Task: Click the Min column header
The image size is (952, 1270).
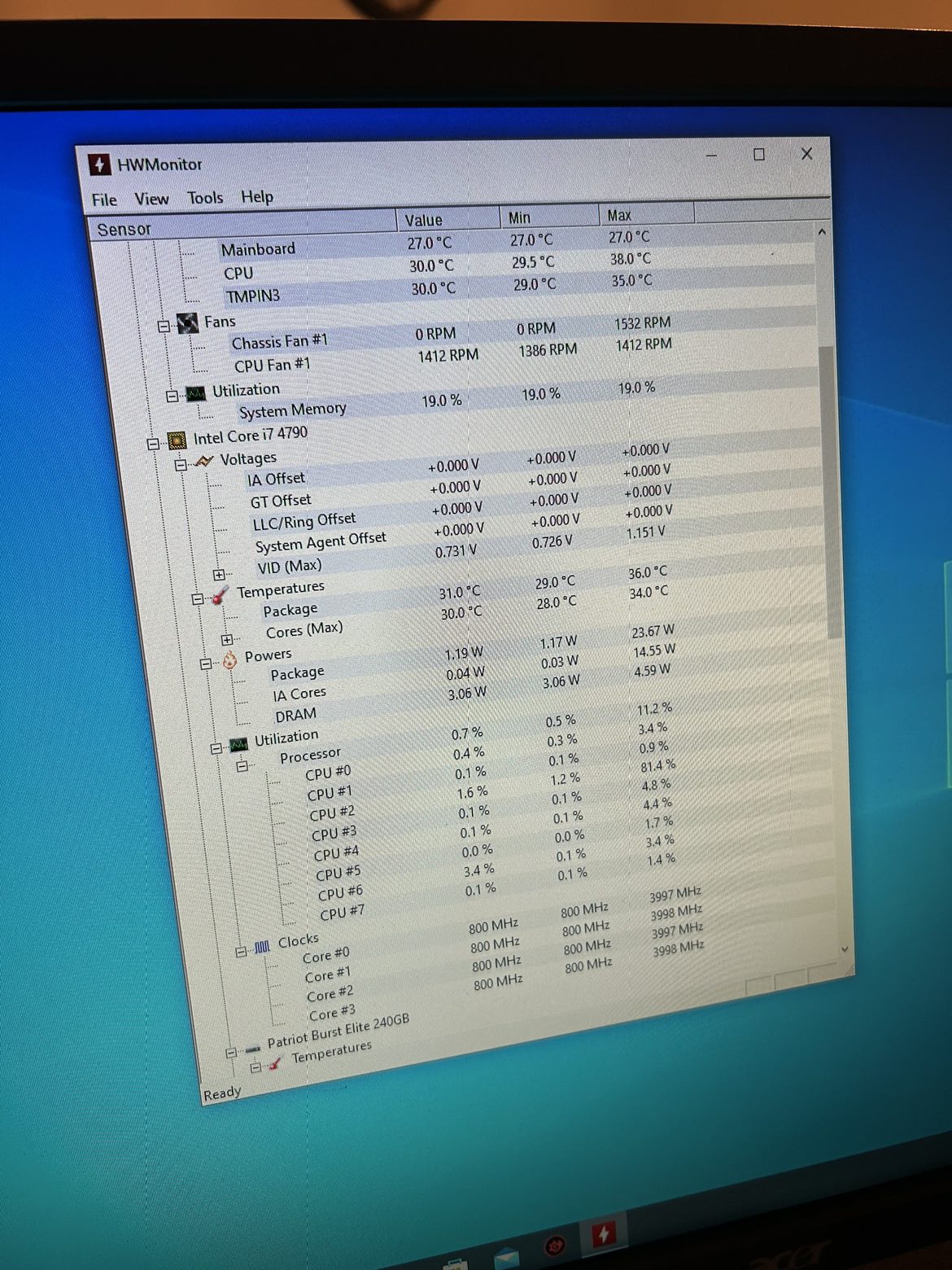Action: coord(549,216)
